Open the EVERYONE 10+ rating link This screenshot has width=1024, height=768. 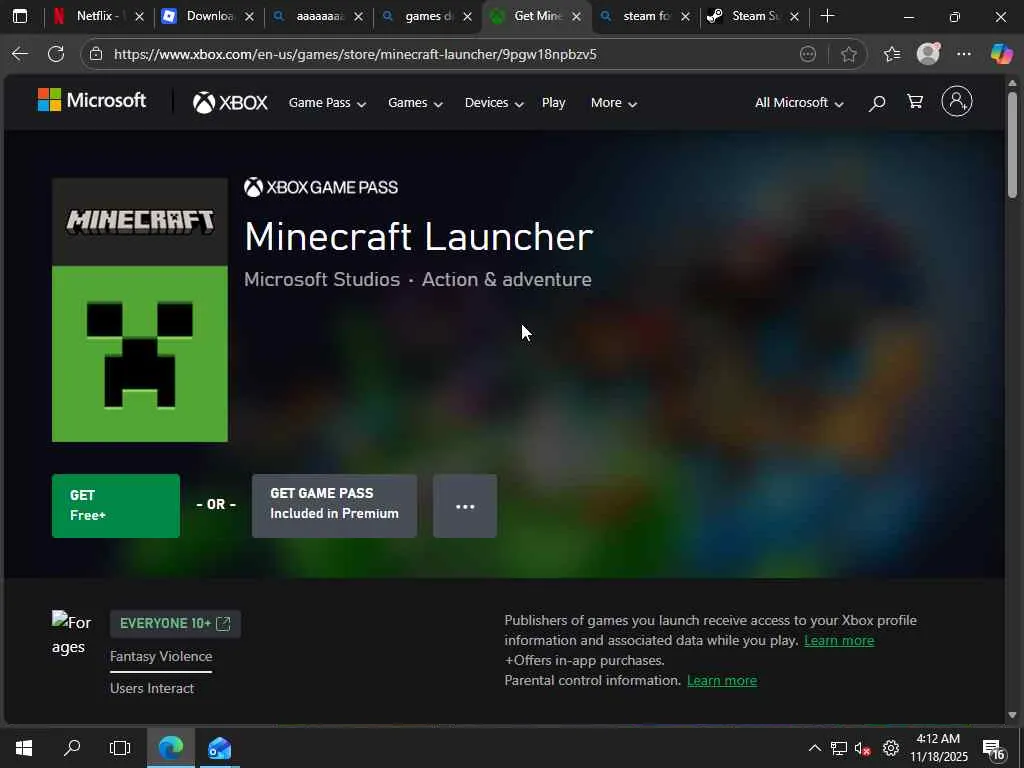pyautogui.click(x=175, y=624)
